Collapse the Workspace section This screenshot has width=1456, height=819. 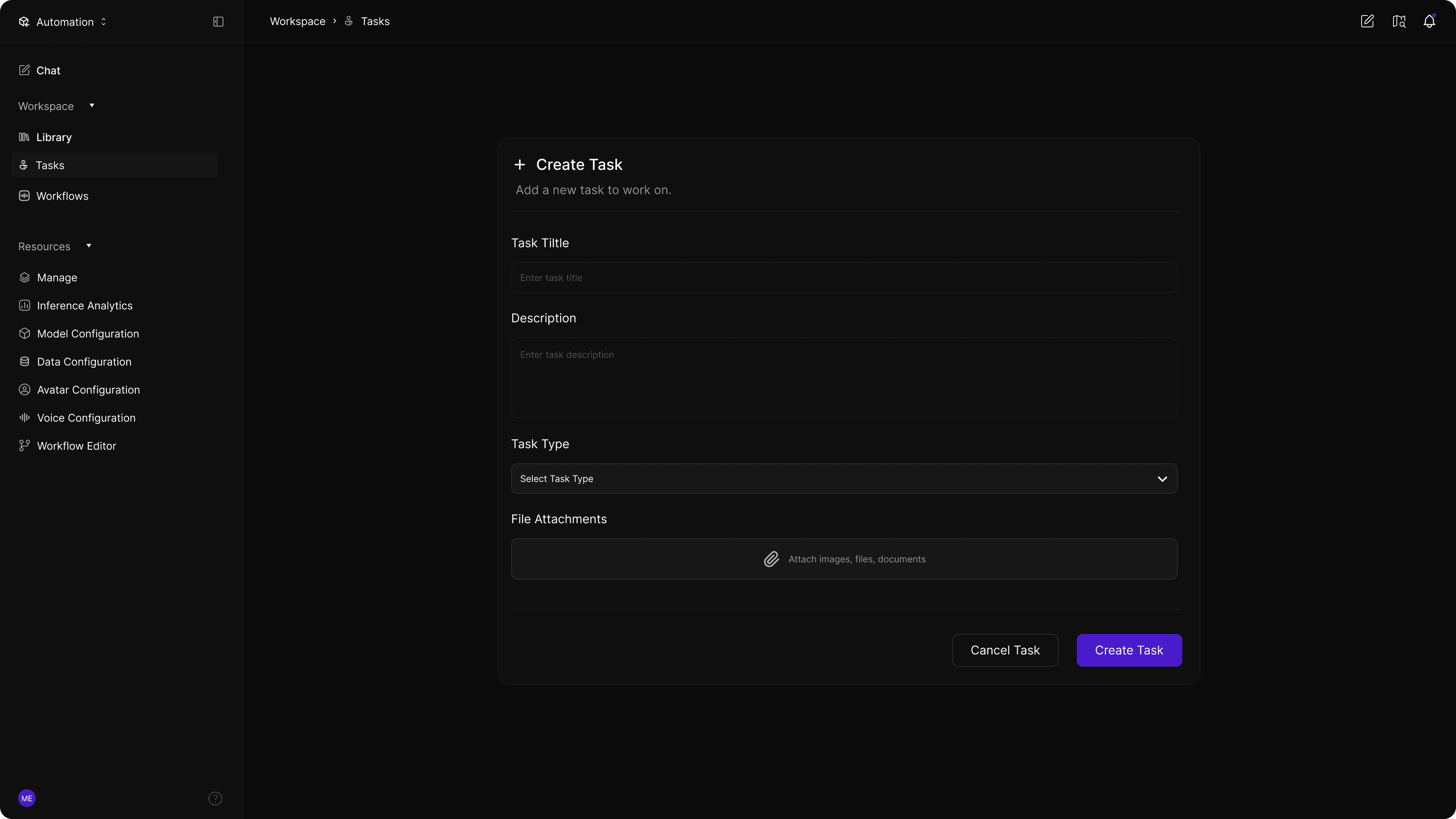[91, 106]
